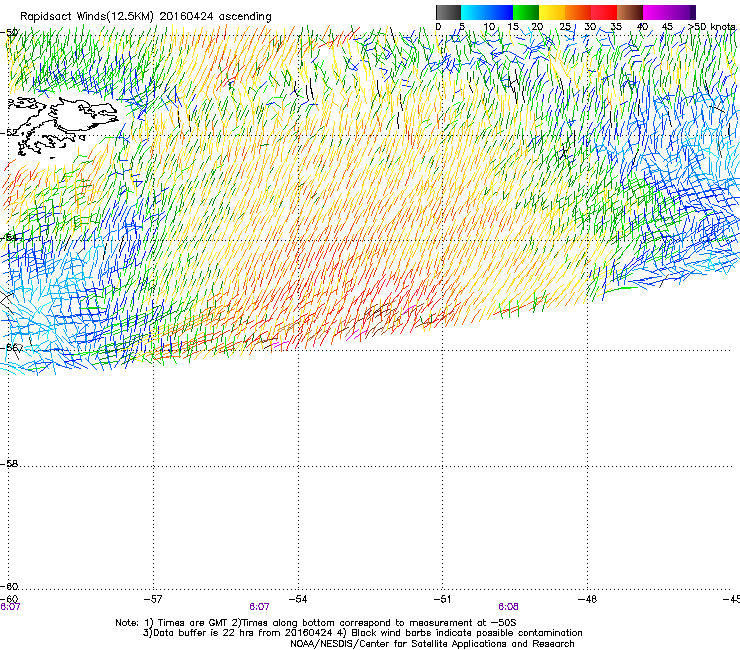Click the '-58' latitude axis label
Screen dimensions: 740x650
[x=9, y=464]
